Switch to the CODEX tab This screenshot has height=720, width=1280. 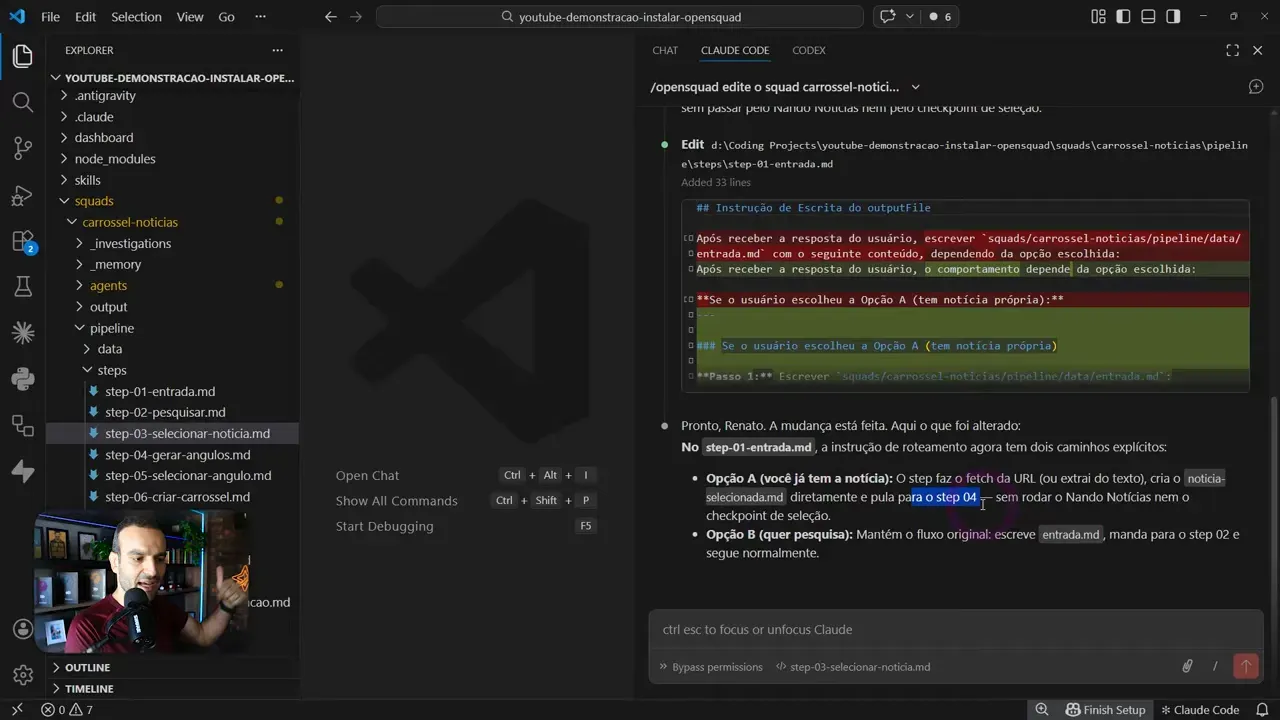[808, 50]
